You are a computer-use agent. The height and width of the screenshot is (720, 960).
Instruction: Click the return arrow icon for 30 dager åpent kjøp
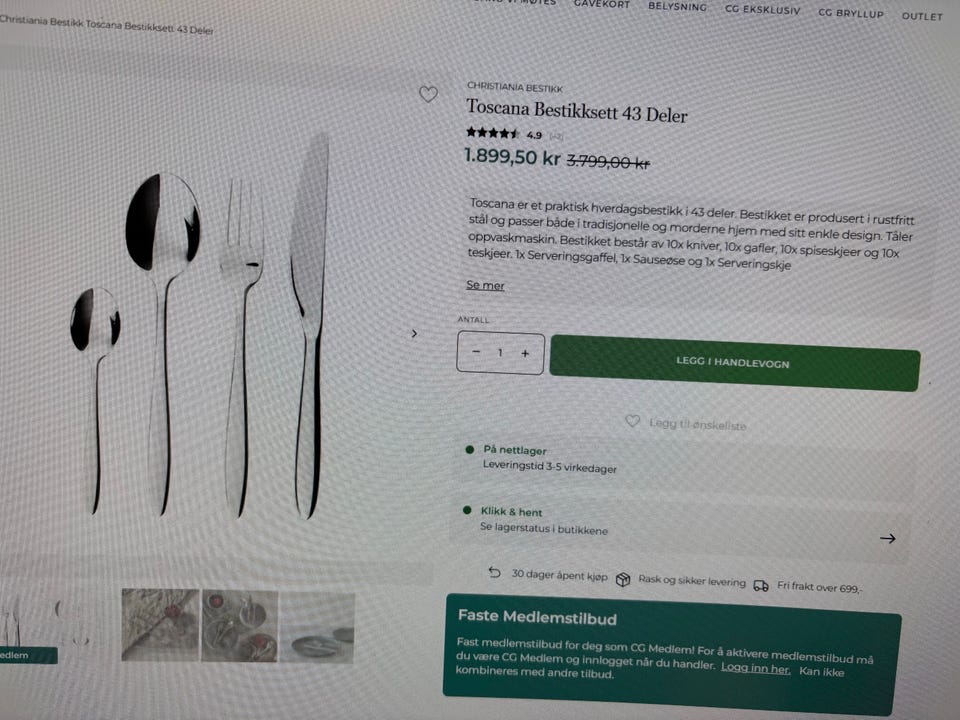click(494, 572)
